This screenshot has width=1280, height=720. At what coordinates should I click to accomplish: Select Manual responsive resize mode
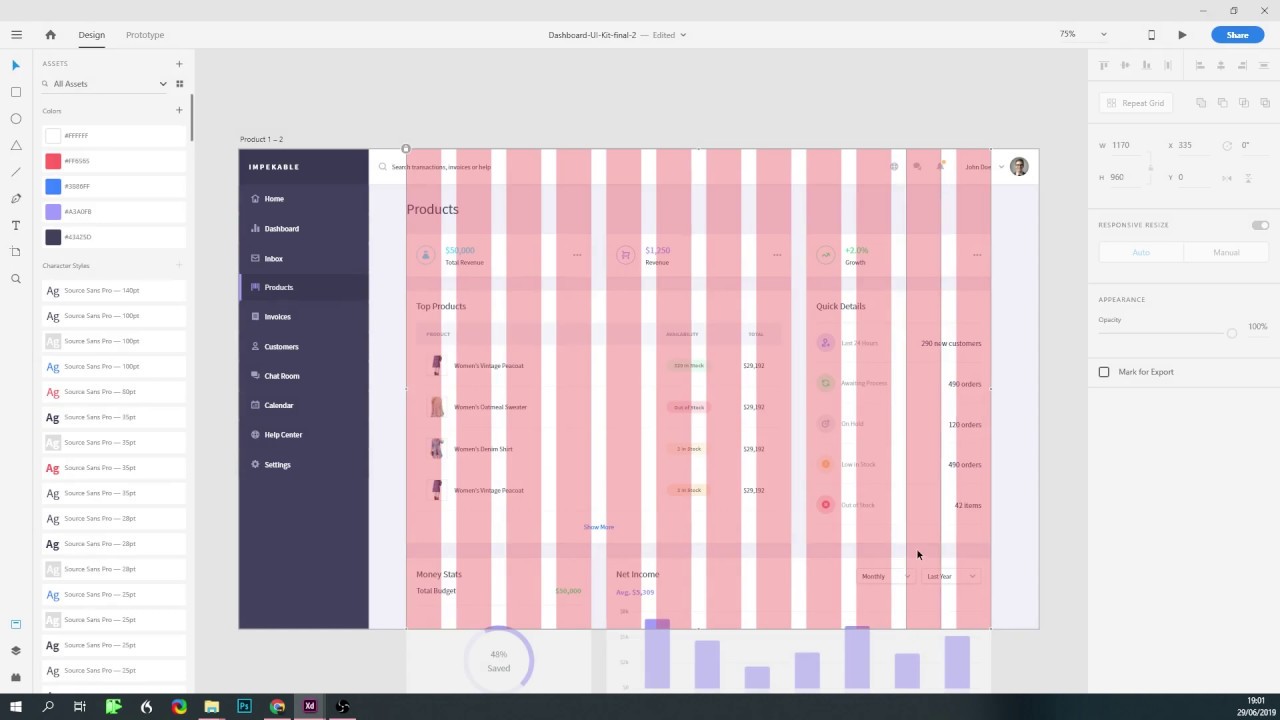1226,253
